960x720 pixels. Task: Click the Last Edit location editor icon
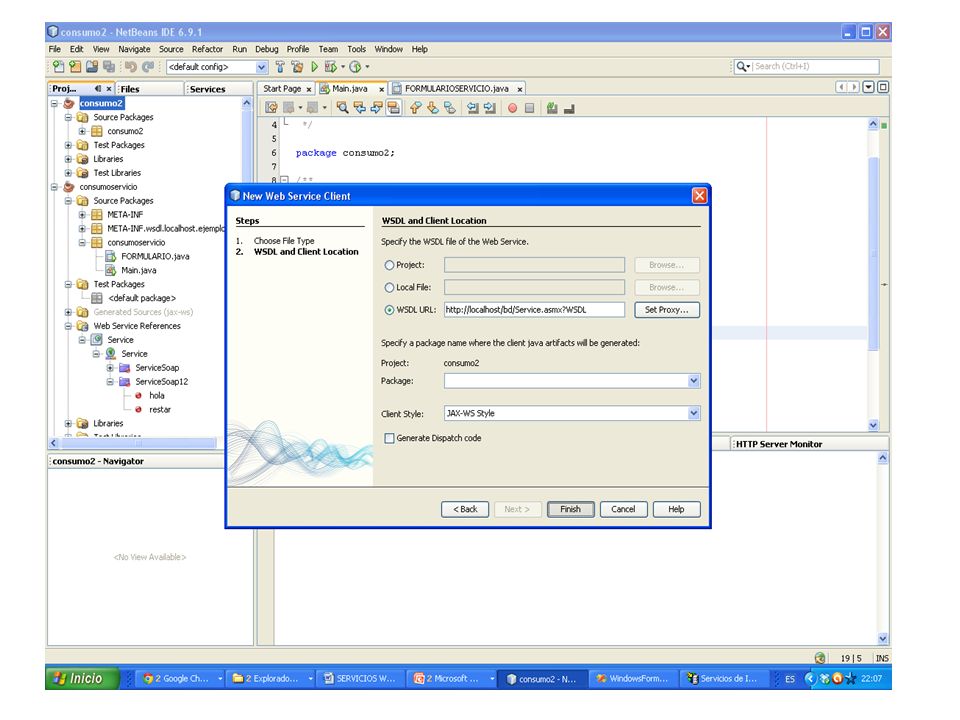tap(271, 108)
